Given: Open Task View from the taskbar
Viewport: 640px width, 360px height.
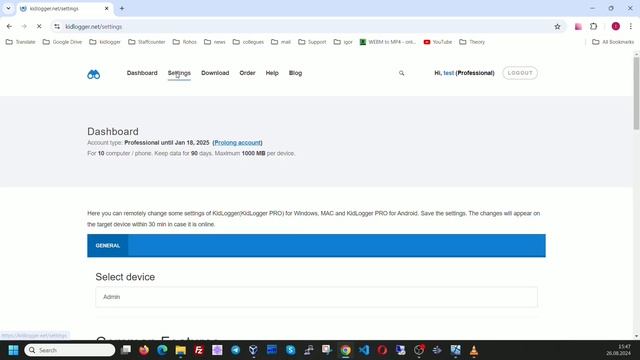Looking at the screenshot, I should pos(126,350).
